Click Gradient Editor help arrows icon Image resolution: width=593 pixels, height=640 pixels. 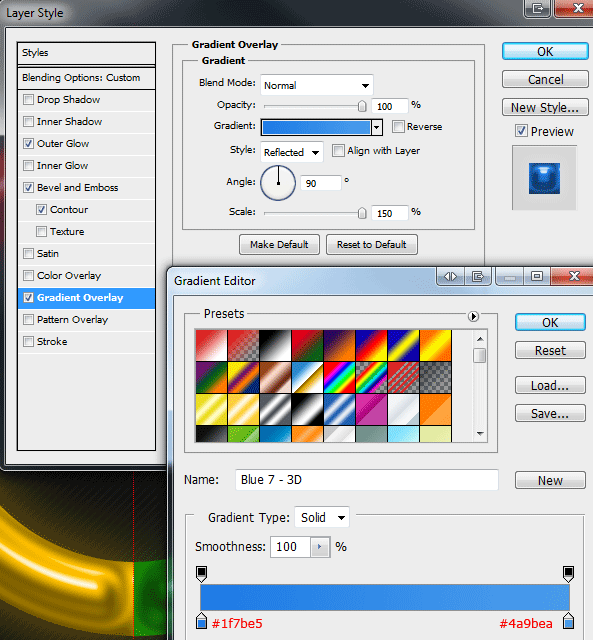[x=450, y=277]
